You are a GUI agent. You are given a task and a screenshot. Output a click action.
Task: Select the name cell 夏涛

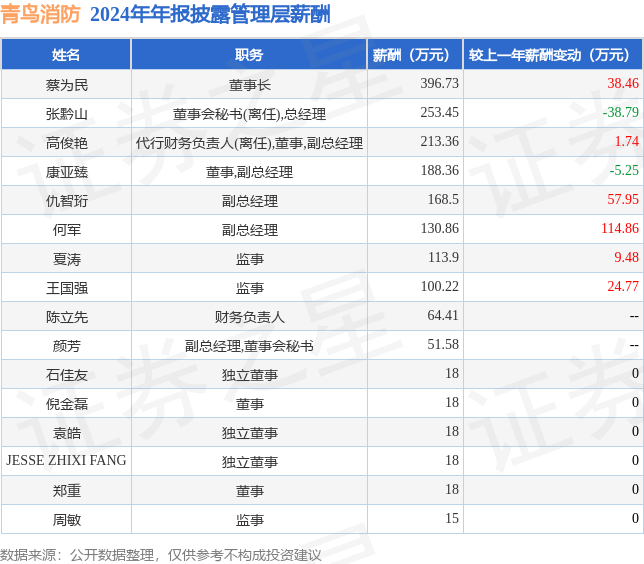coord(67,259)
